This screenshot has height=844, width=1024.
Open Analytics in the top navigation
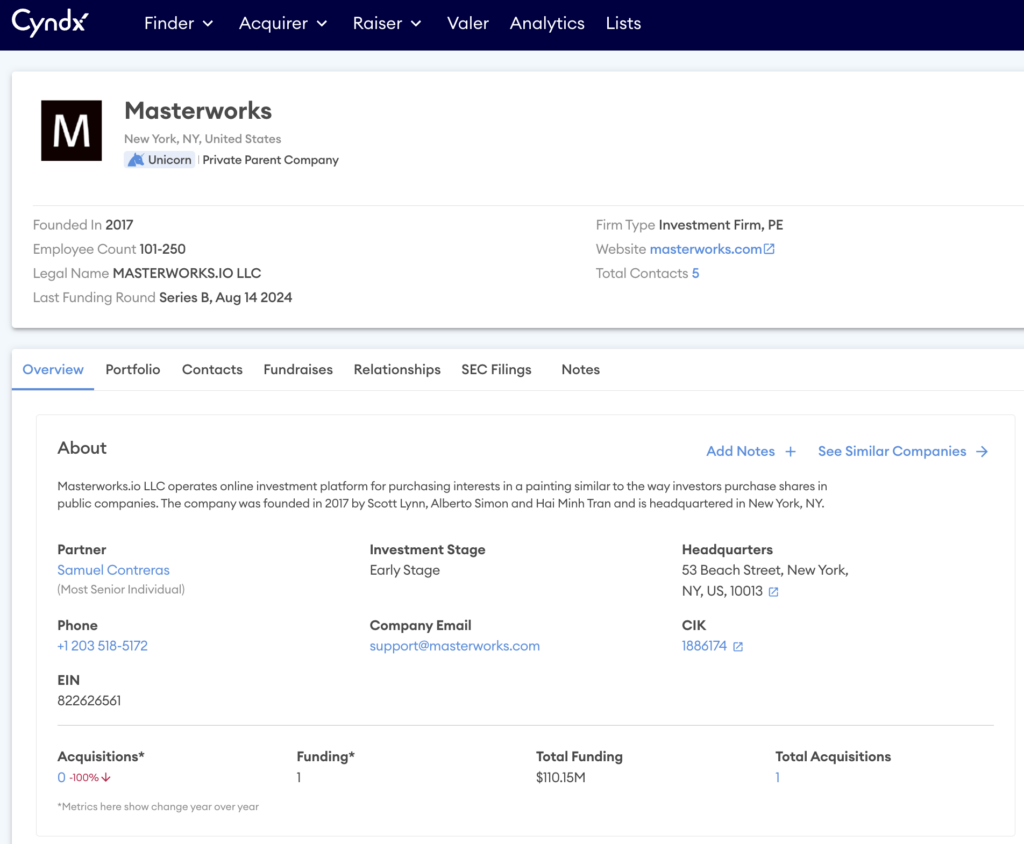(547, 24)
